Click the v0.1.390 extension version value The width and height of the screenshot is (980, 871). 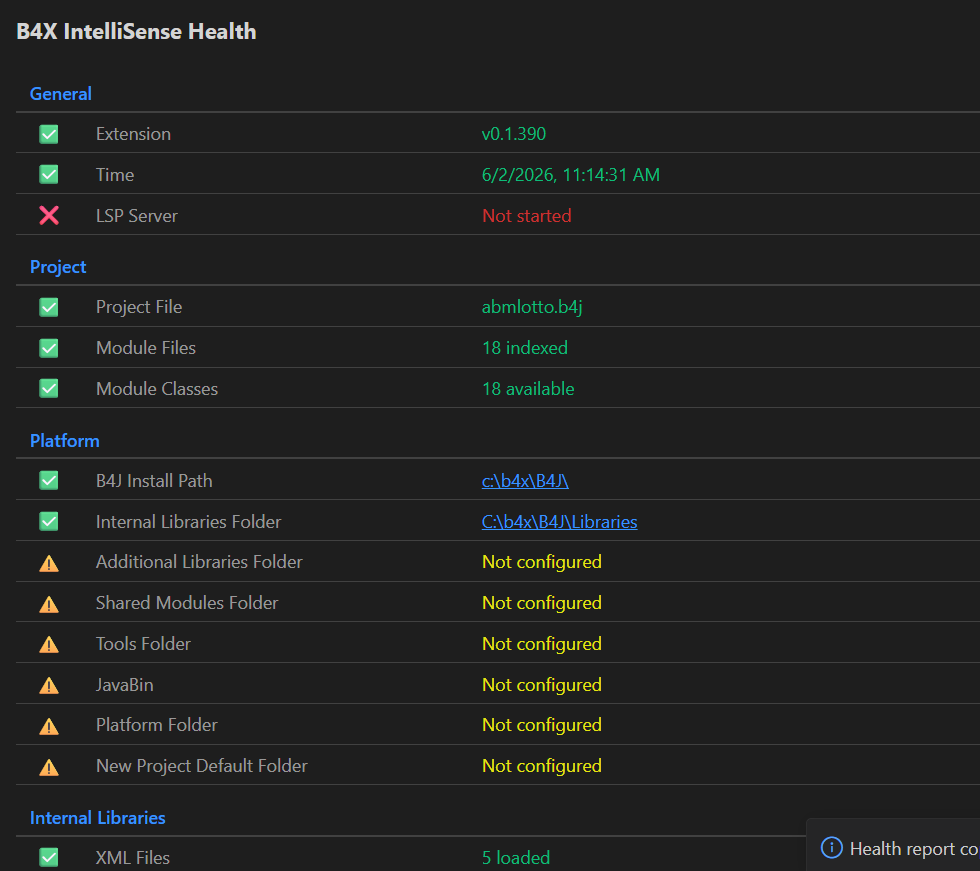pos(514,134)
